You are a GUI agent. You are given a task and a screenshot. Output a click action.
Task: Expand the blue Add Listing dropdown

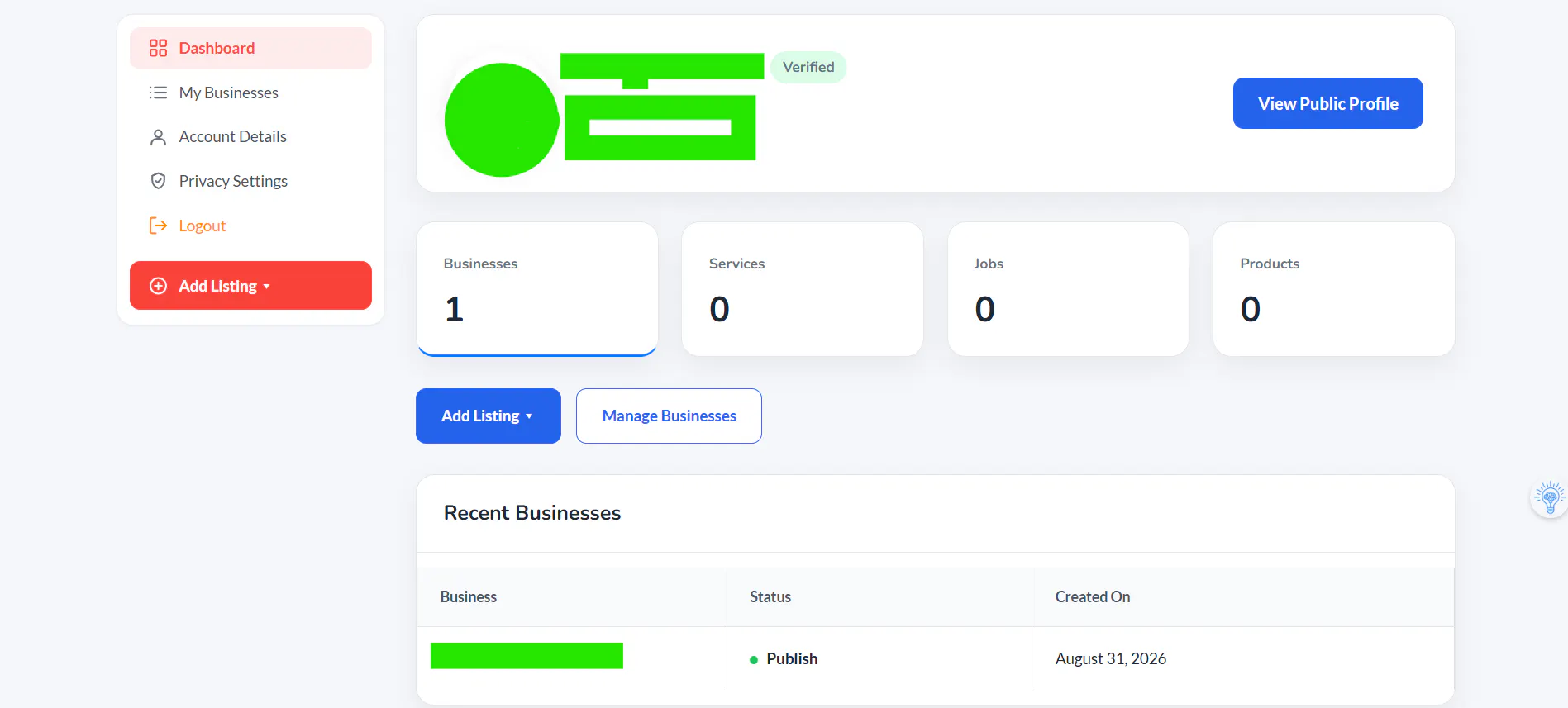[x=489, y=416]
